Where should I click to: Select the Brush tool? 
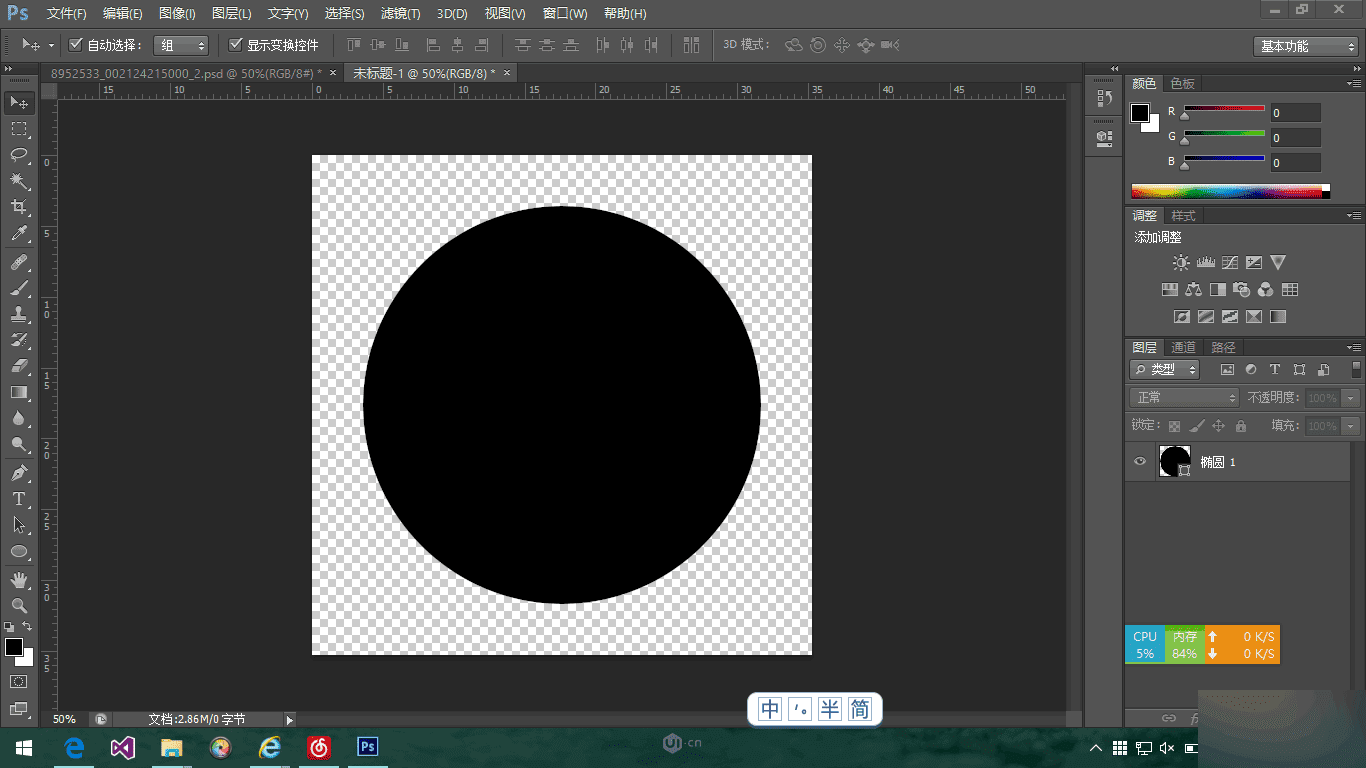pyautogui.click(x=19, y=288)
